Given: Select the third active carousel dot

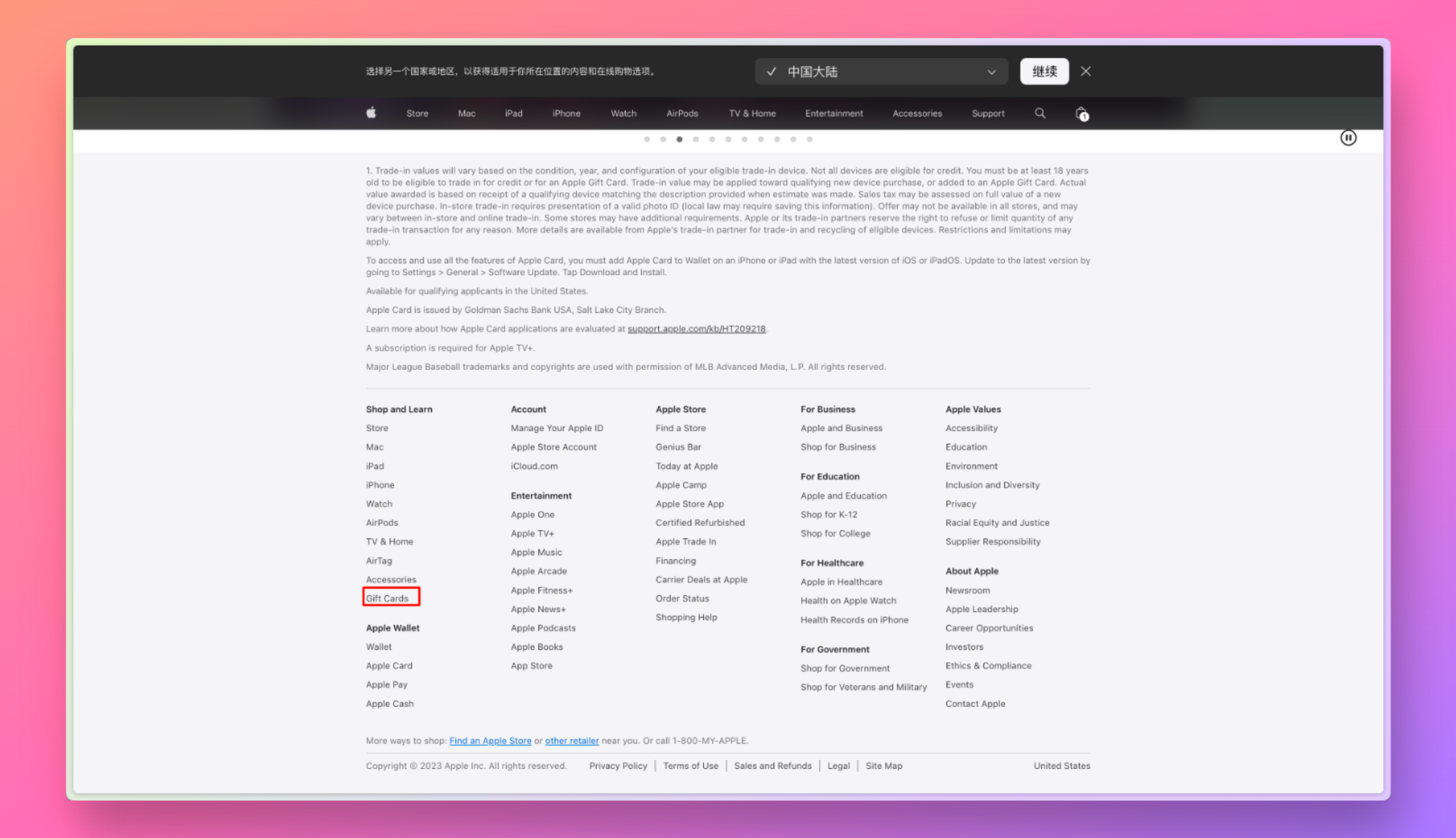Looking at the screenshot, I should click(x=679, y=139).
